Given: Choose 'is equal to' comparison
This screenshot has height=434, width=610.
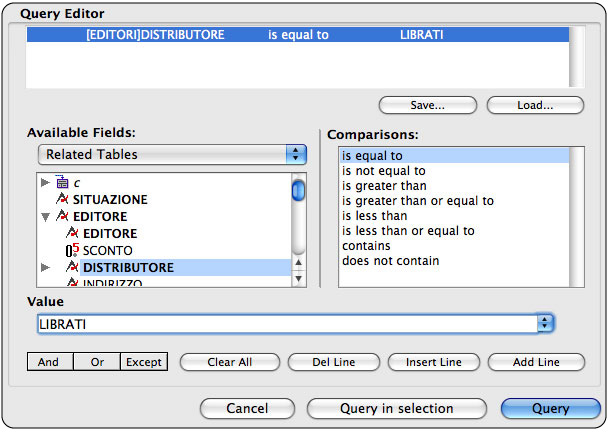Looking at the screenshot, I should coord(454,156).
